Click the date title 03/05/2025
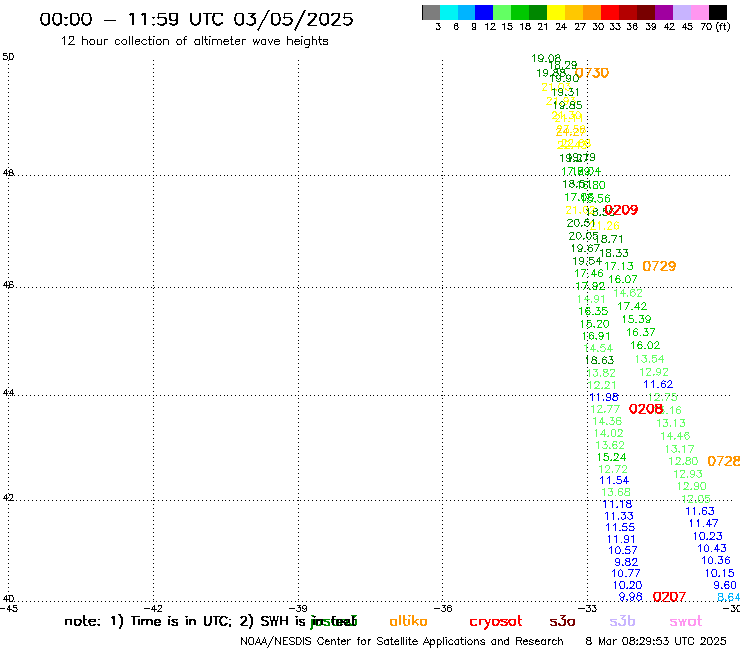The width and height of the screenshot is (740, 650). (293, 19)
